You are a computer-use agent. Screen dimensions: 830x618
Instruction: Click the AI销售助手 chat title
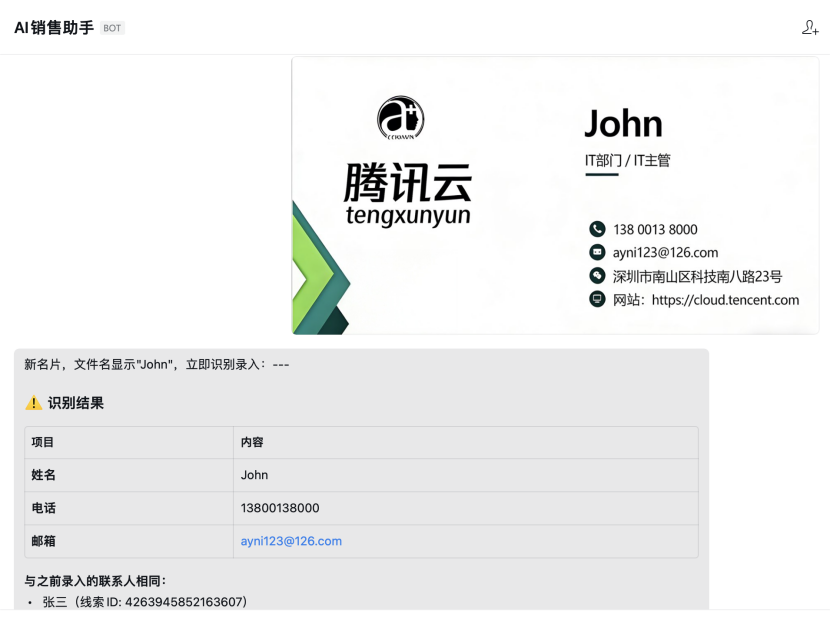54,28
